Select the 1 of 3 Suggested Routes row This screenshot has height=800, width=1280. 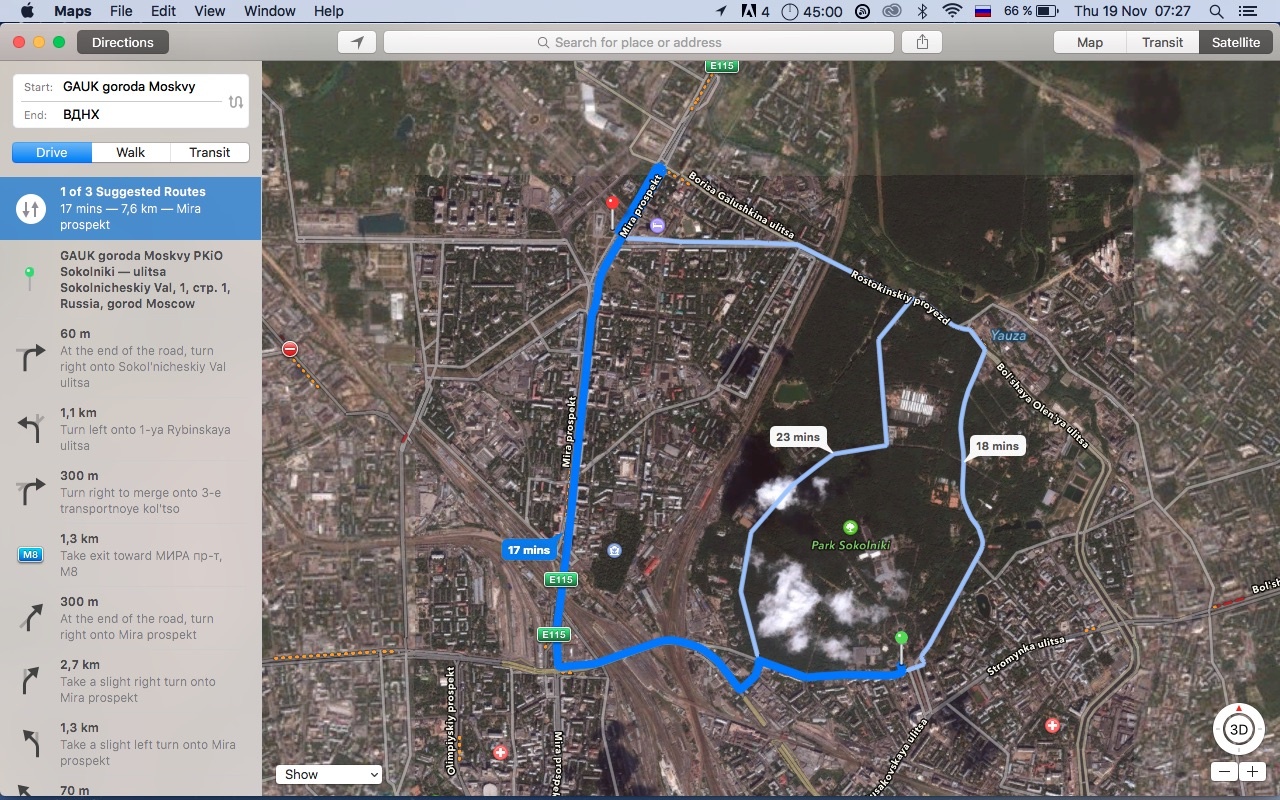pos(131,208)
